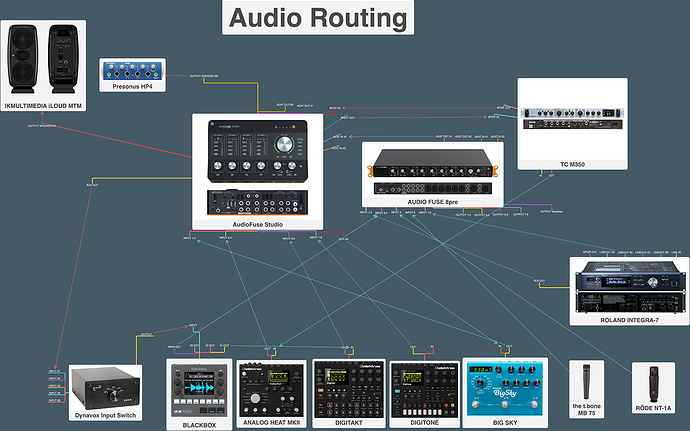This screenshot has width=690, height=431.
Task: Click the BIG SKY caption
Action: tap(505, 423)
